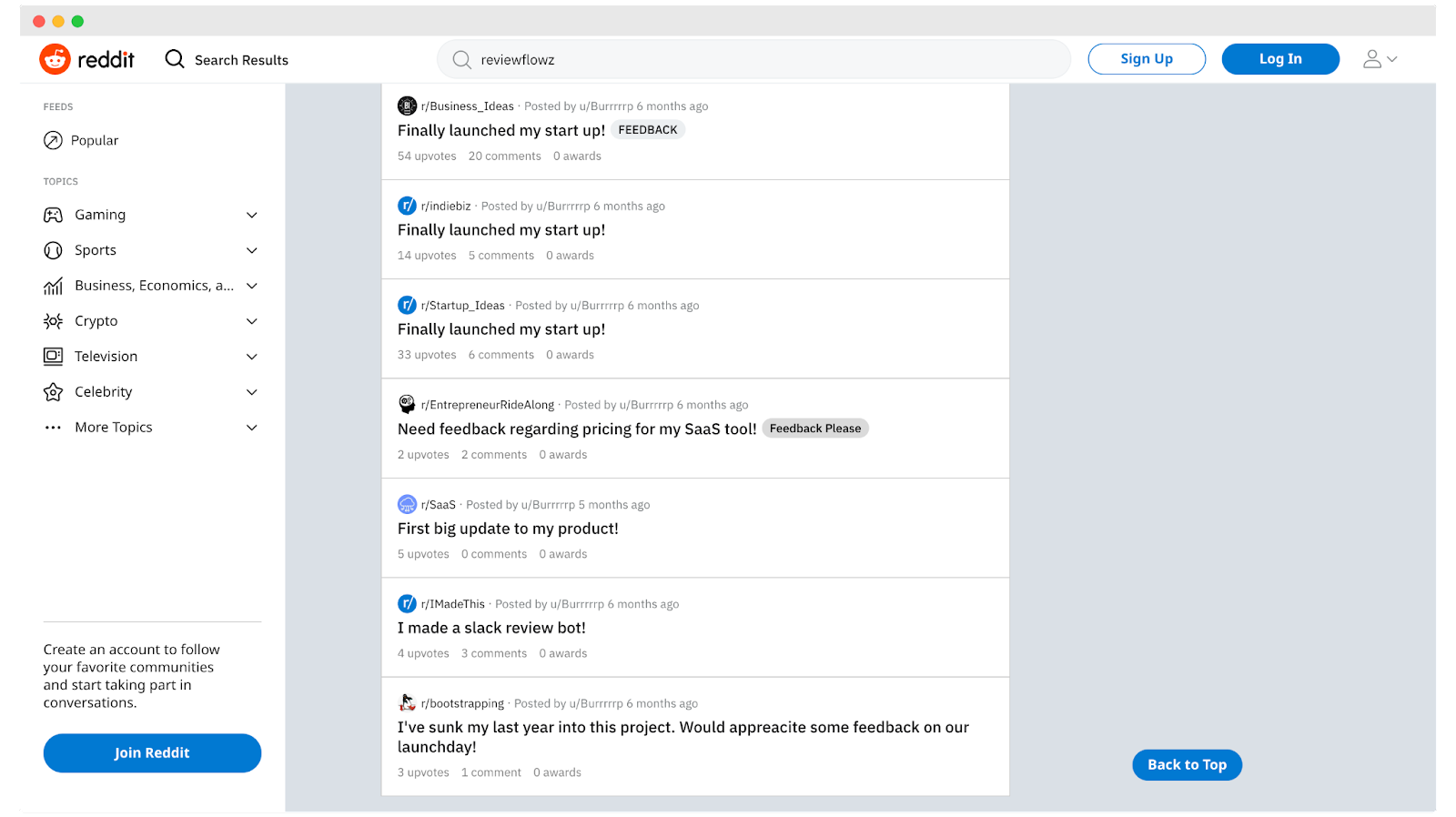Image resolution: width=1456 pixels, height=817 pixels.
Task: Click the Television icon
Action: (x=54, y=357)
